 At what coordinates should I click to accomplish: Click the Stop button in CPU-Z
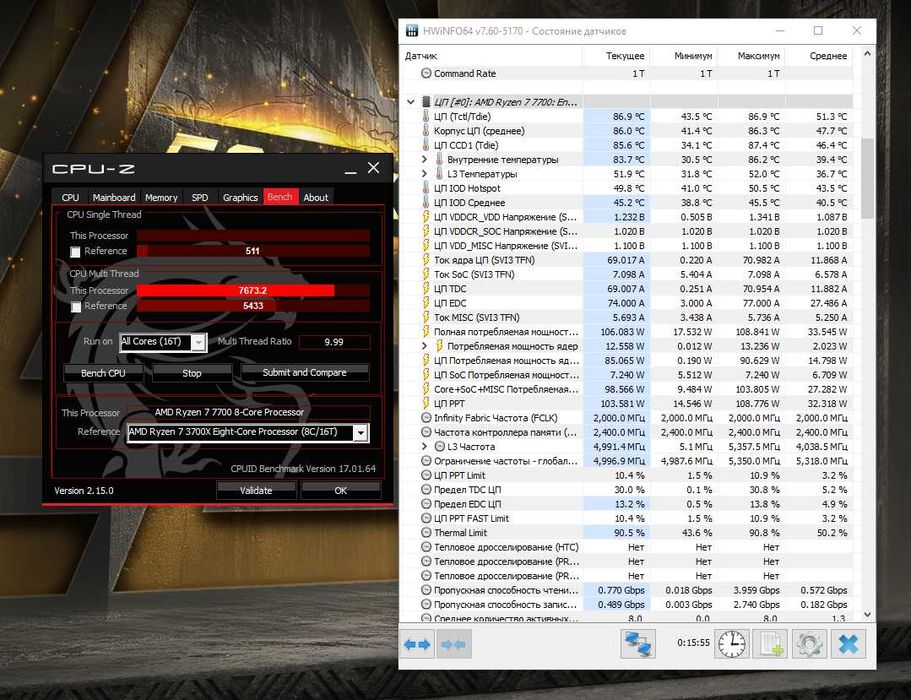point(192,373)
